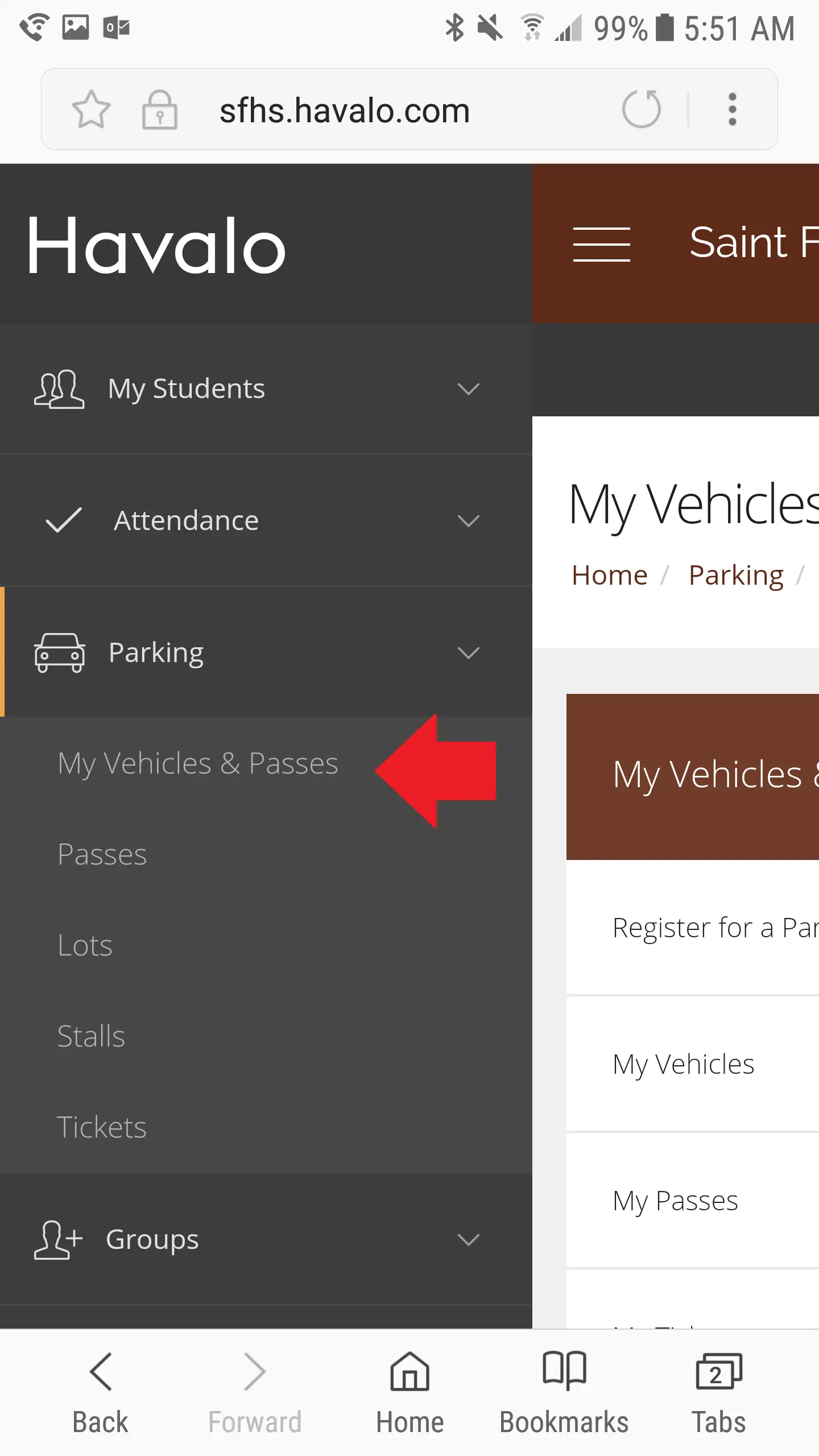Click the Groups add-person icon
This screenshot has width=819, height=1456.
[x=59, y=1240]
